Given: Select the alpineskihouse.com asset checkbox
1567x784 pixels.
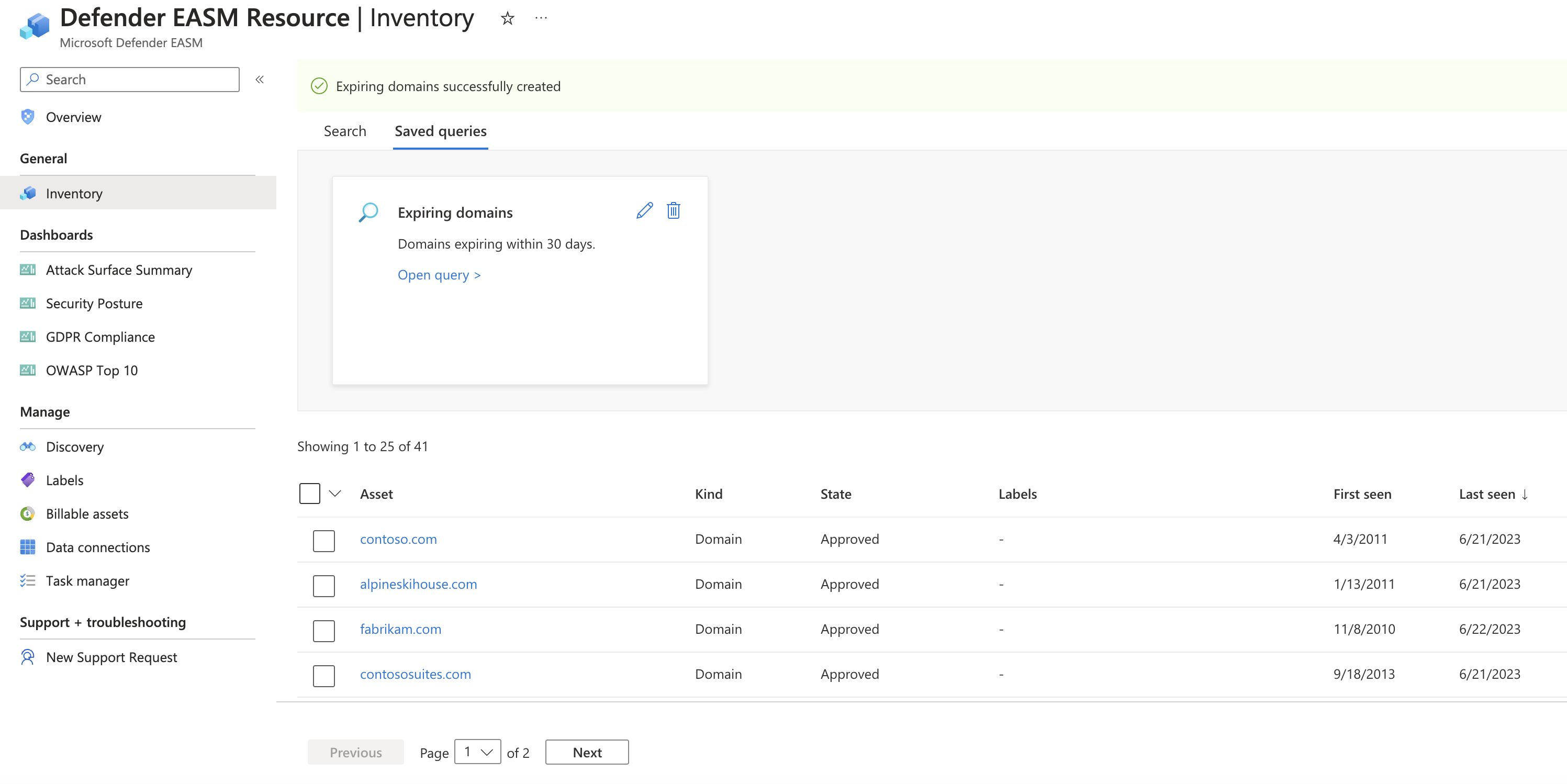Looking at the screenshot, I should pyautogui.click(x=323, y=583).
